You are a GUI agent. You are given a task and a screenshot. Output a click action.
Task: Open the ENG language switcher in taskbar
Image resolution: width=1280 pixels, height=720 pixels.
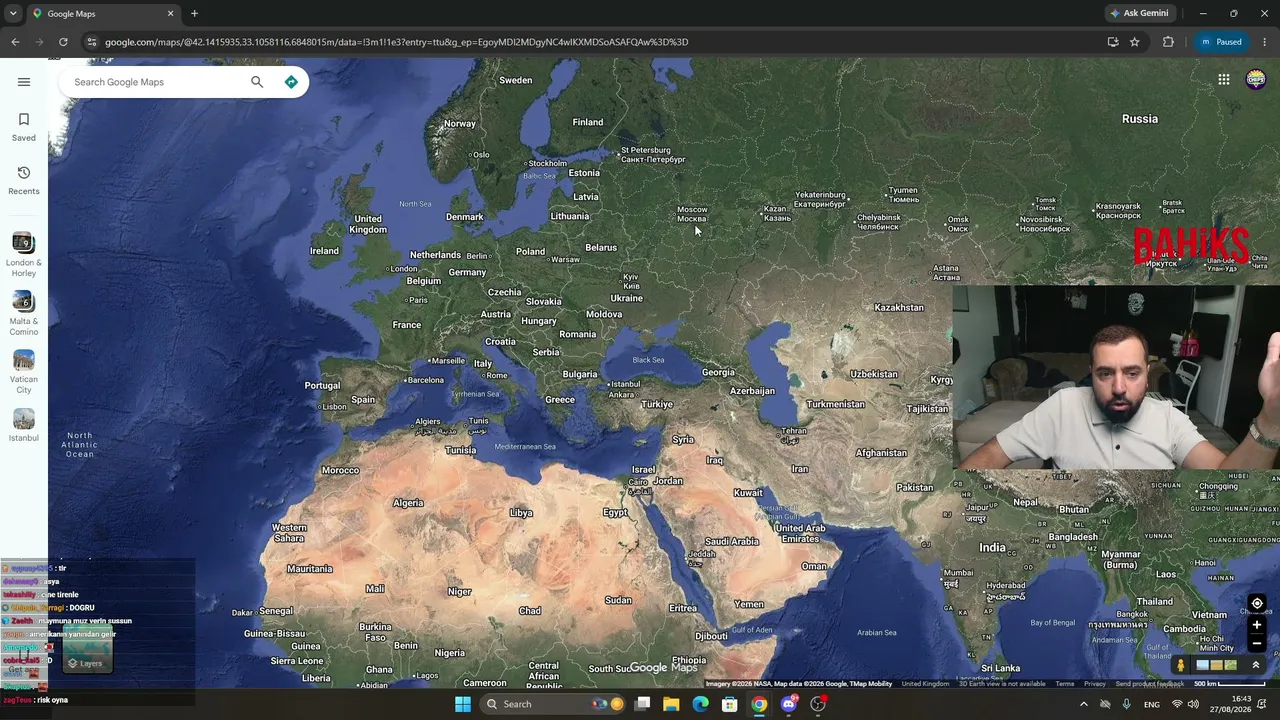(x=1152, y=704)
